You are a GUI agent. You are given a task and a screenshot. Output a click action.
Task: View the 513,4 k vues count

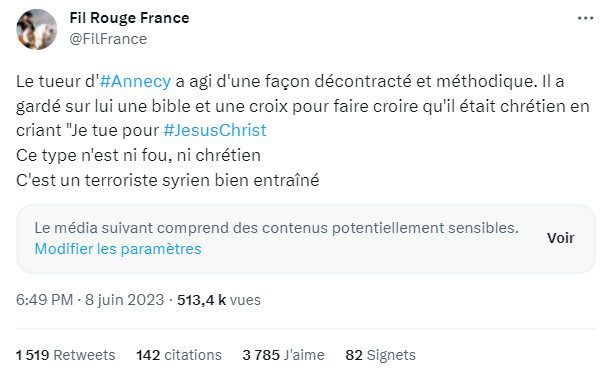(x=219, y=300)
